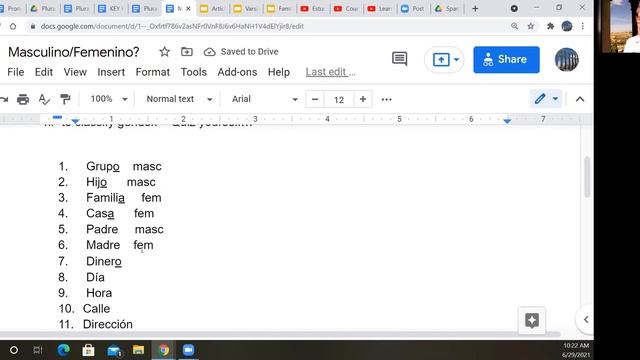
Task: Redo the last action
Action: (x=4, y=99)
